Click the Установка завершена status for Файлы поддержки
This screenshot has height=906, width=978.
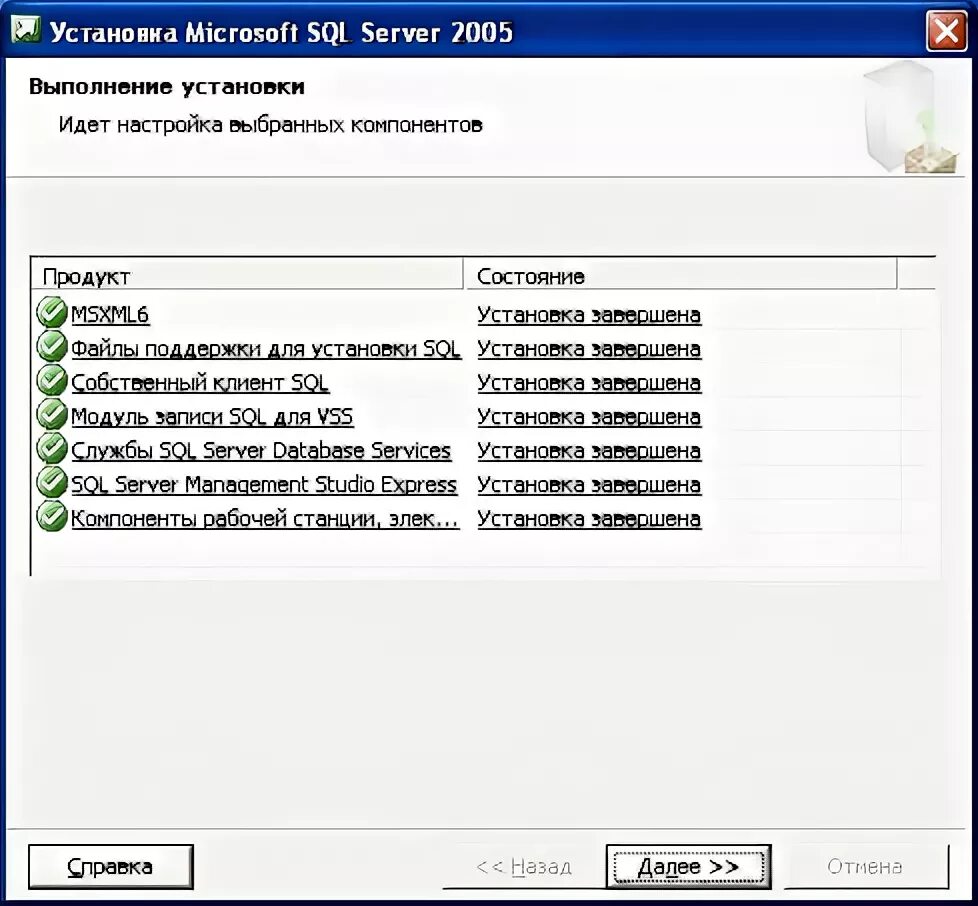589,349
